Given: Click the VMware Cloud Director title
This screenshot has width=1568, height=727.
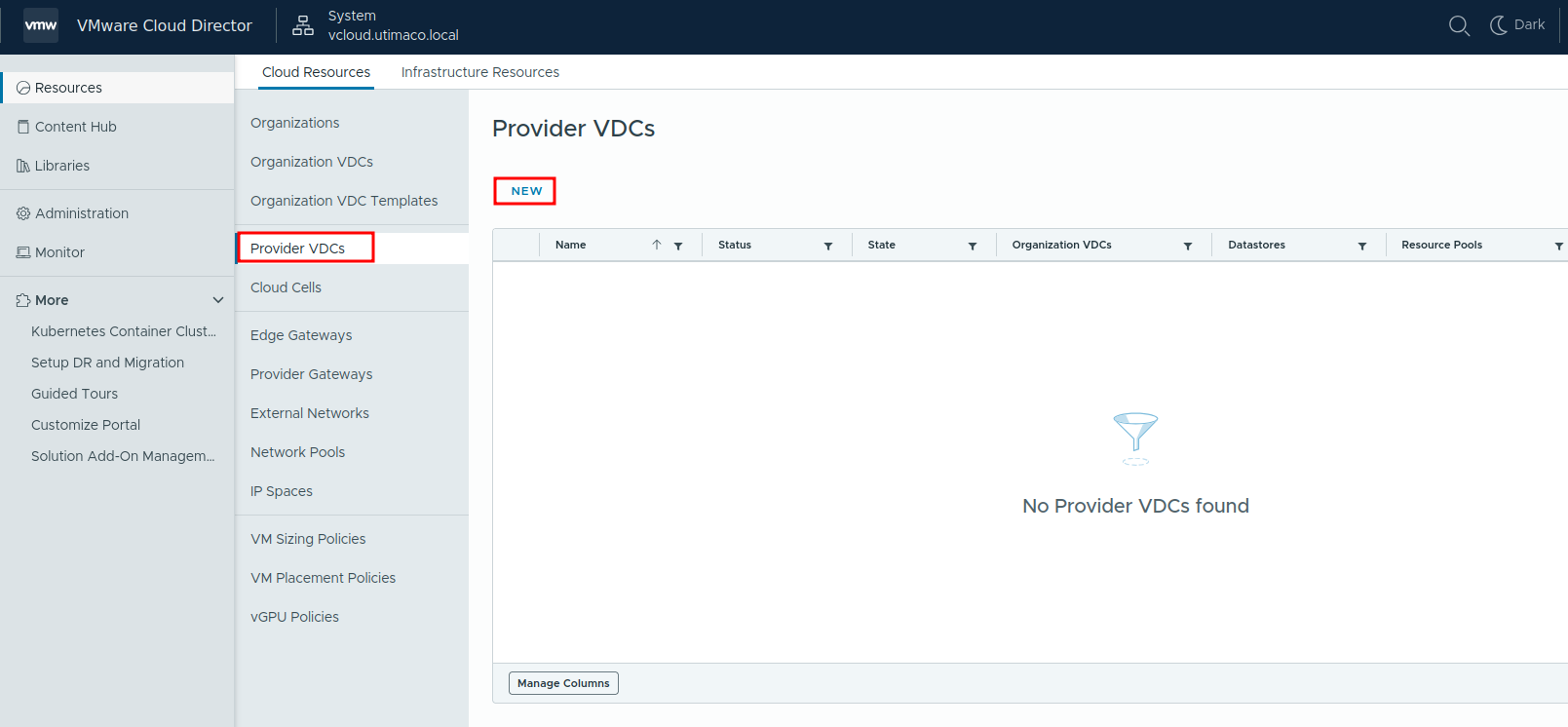Looking at the screenshot, I should tap(165, 25).
